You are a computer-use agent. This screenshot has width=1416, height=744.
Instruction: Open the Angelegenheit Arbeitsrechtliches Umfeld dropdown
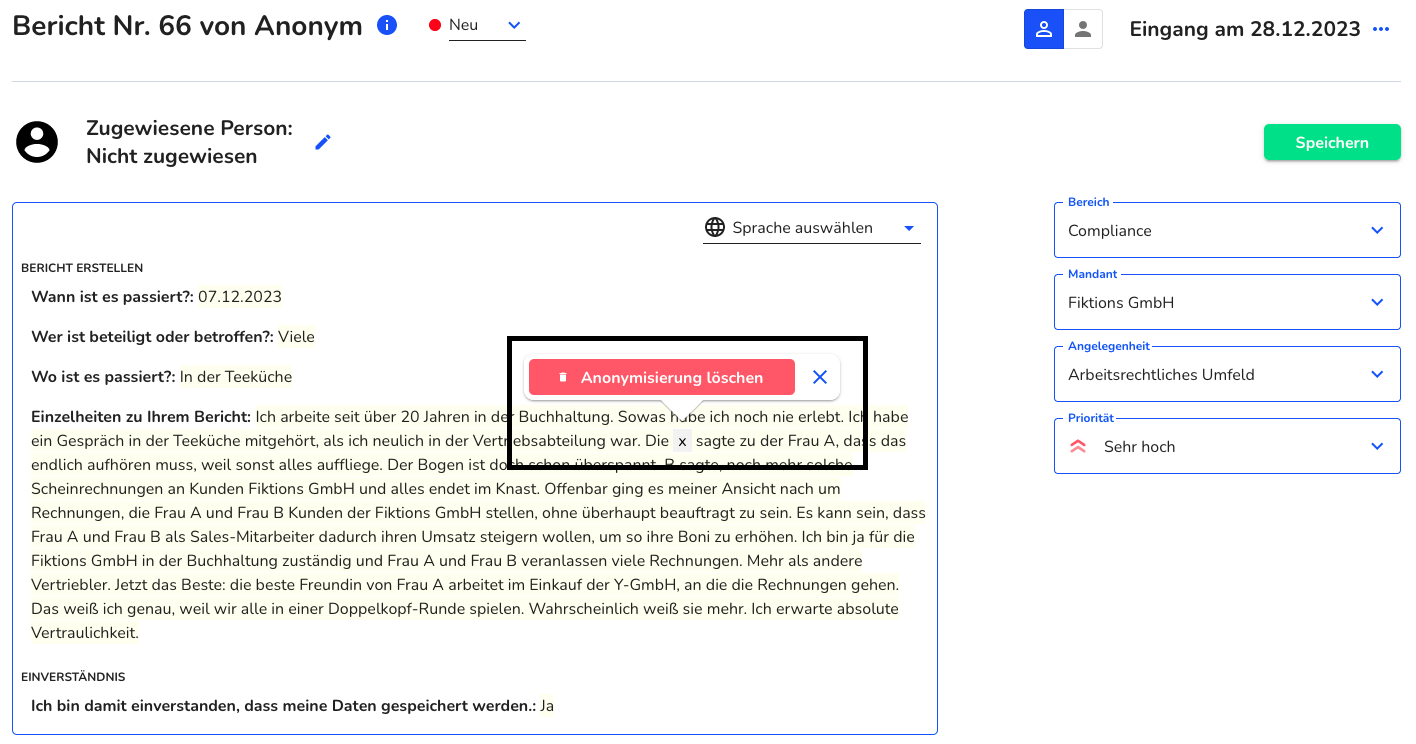[1227, 374]
